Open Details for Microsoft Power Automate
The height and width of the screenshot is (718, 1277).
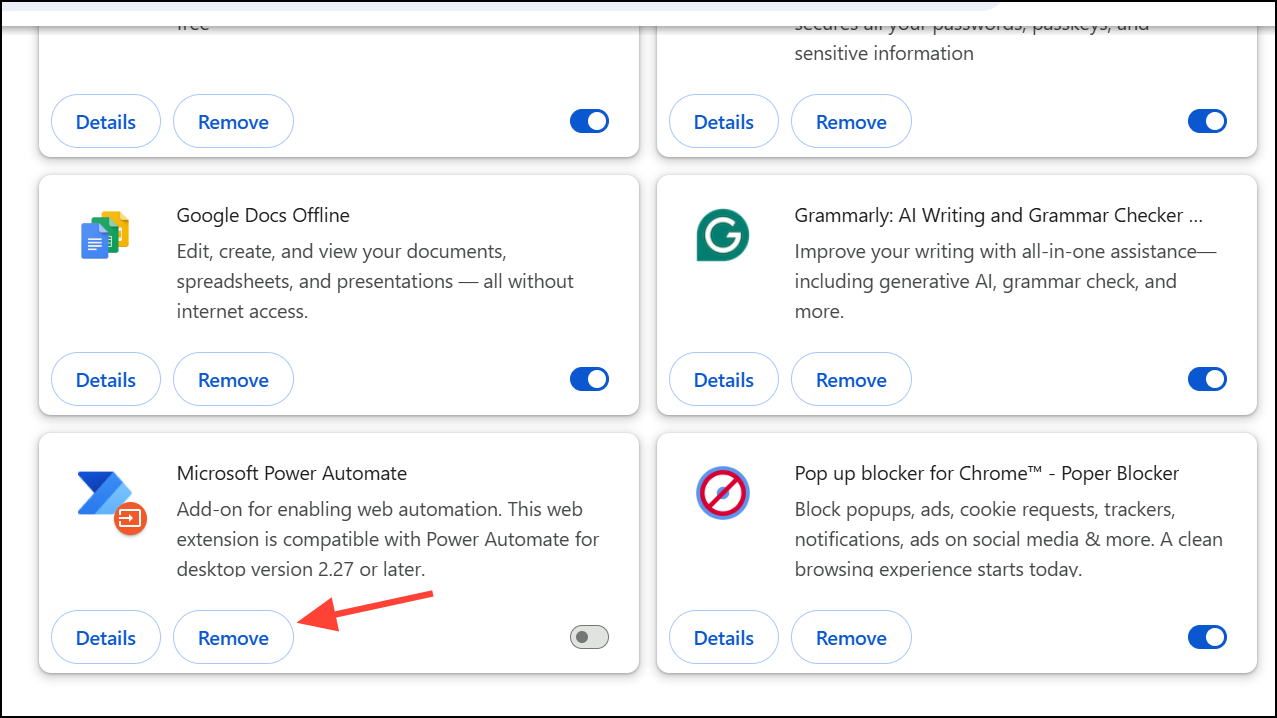pyautogui.click(x=106, y=638)
